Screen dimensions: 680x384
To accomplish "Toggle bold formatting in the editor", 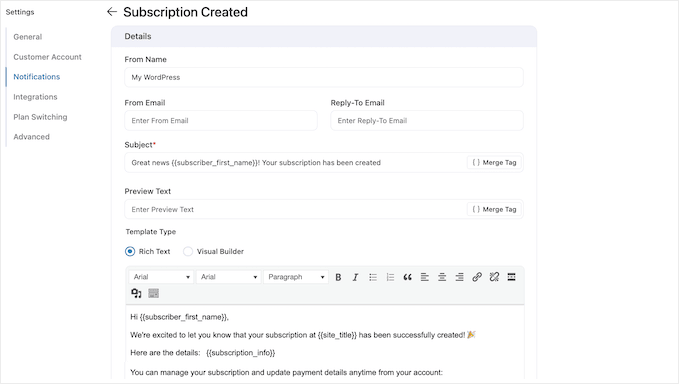I will click(338, 277).
